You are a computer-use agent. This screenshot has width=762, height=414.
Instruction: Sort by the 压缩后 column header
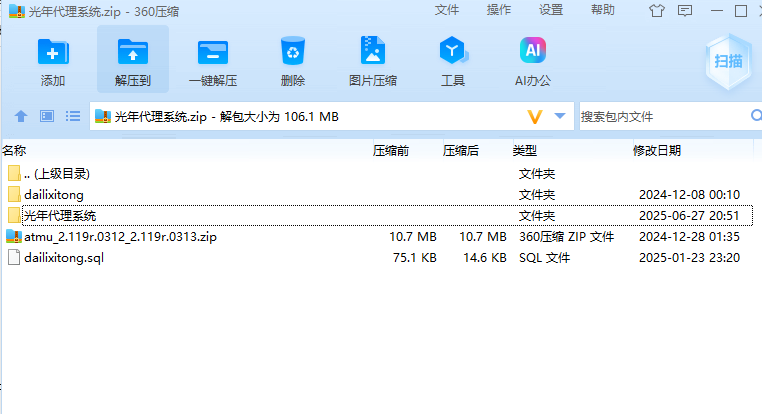(x=461, y=151)
